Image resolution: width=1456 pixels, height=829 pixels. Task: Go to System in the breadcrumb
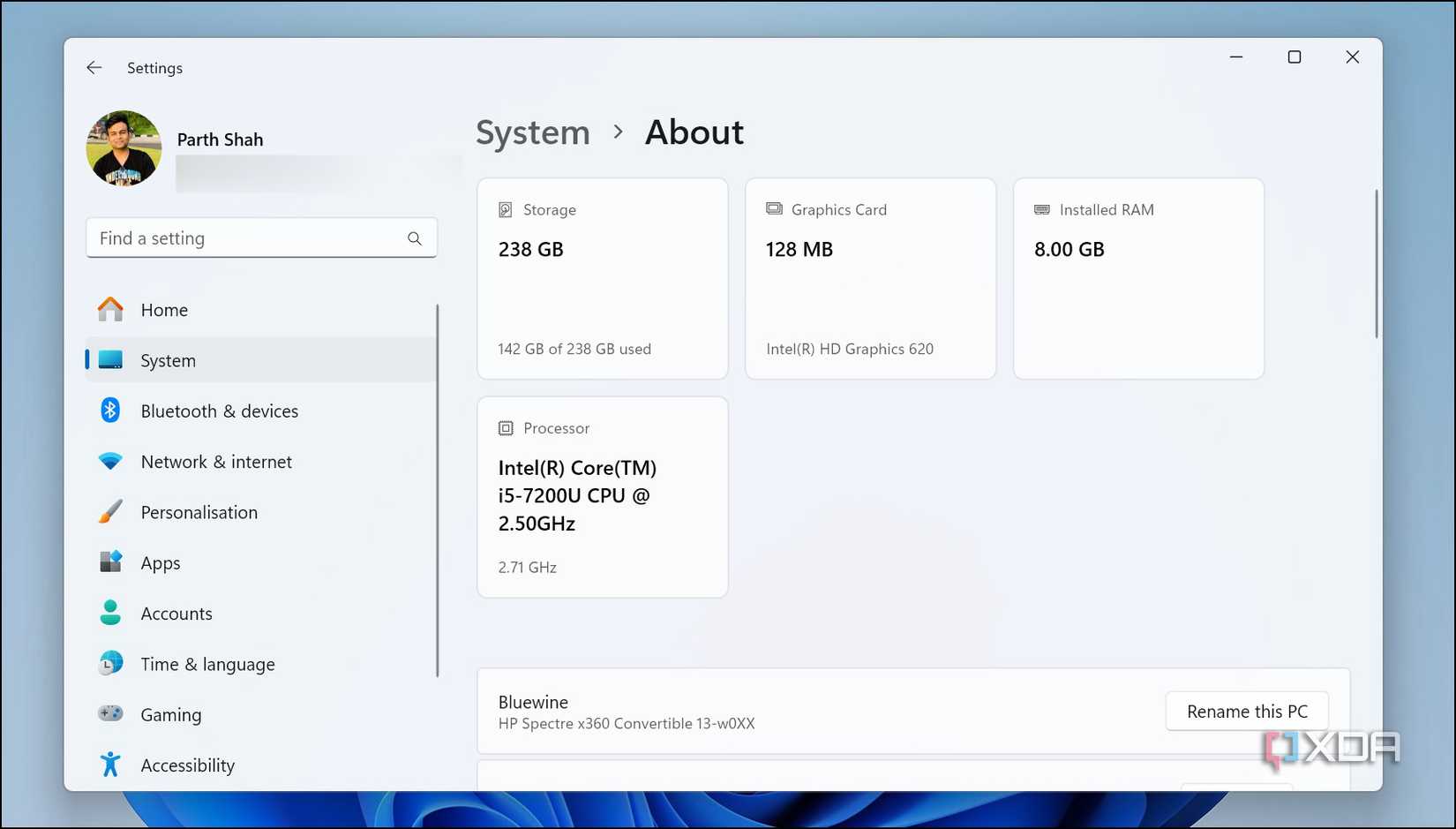pyautogui.click(x=533, y=132)
